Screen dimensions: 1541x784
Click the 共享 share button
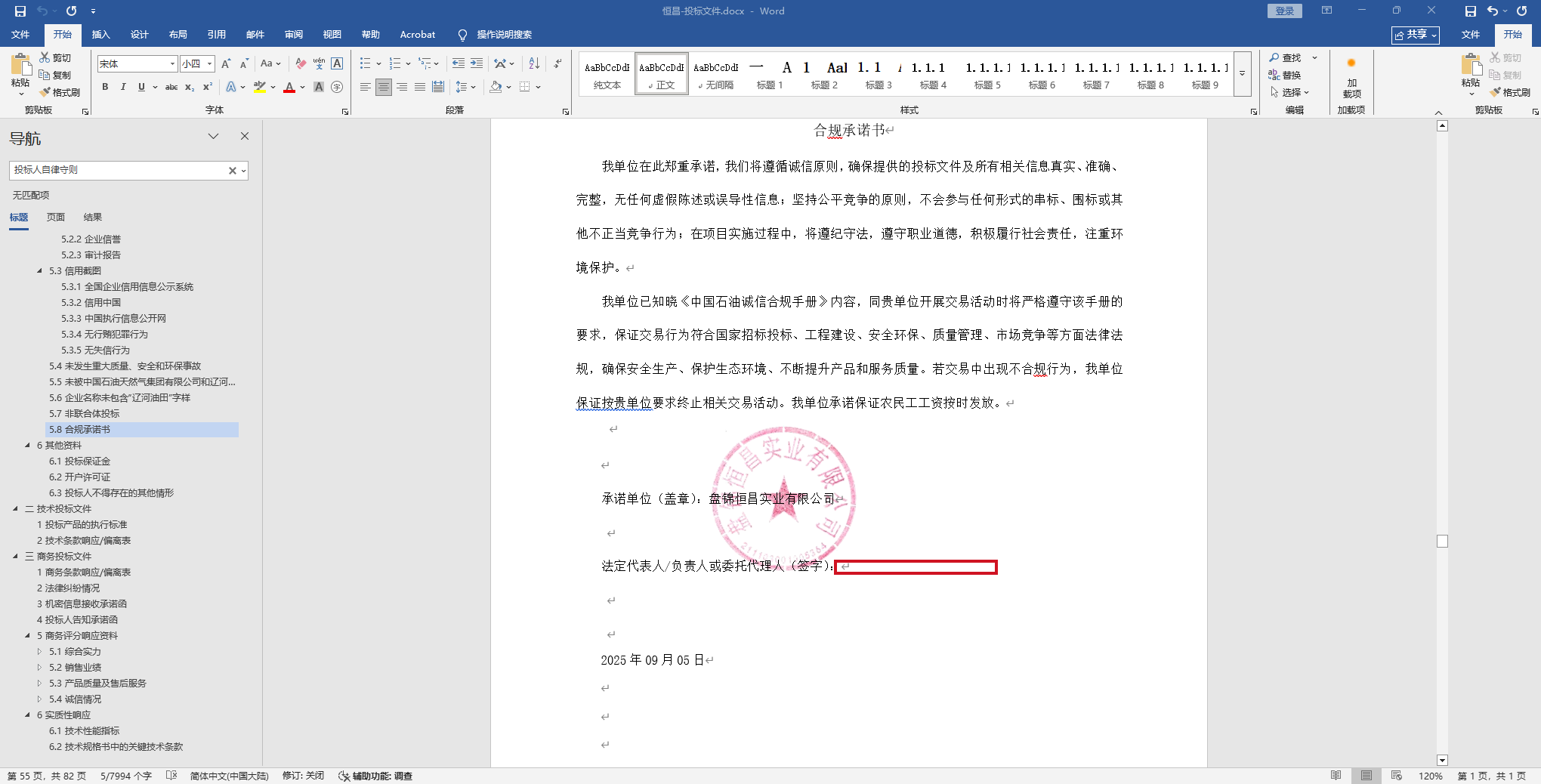tap(1416, 35)
